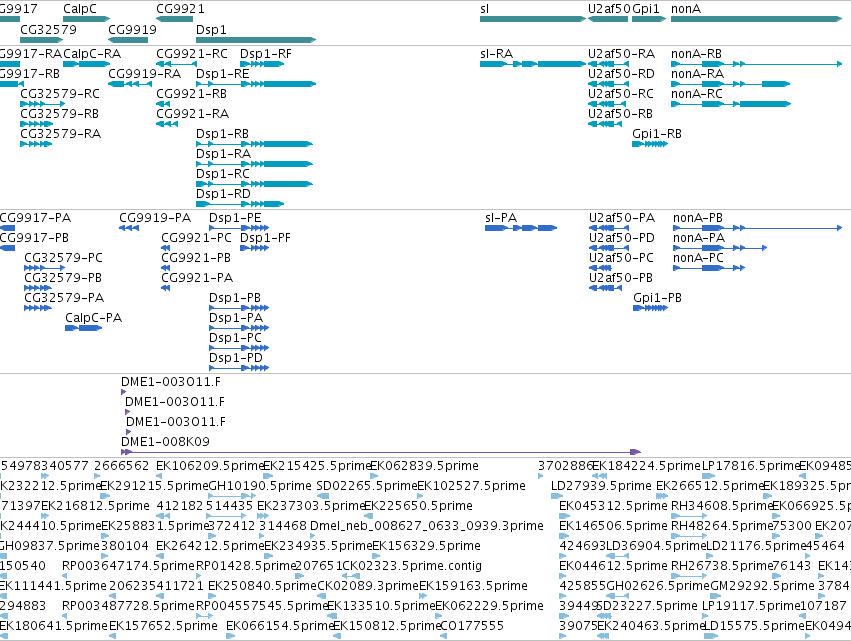Image resolution: width=851 pixels, height=641 pixels.
Task: Click transcript CG32579-RC
Action: [42, 104]
